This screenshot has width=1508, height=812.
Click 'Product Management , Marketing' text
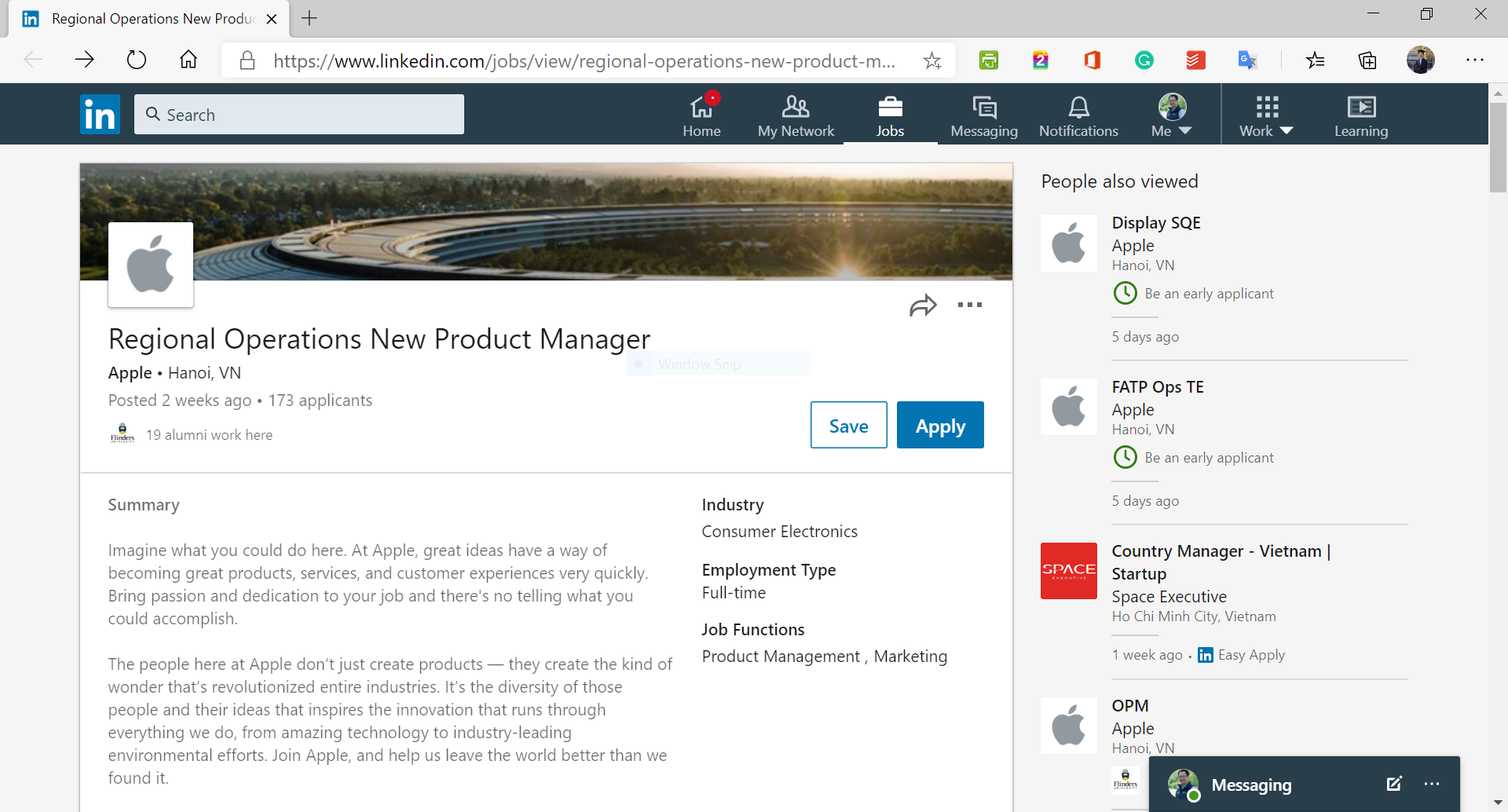825,657
